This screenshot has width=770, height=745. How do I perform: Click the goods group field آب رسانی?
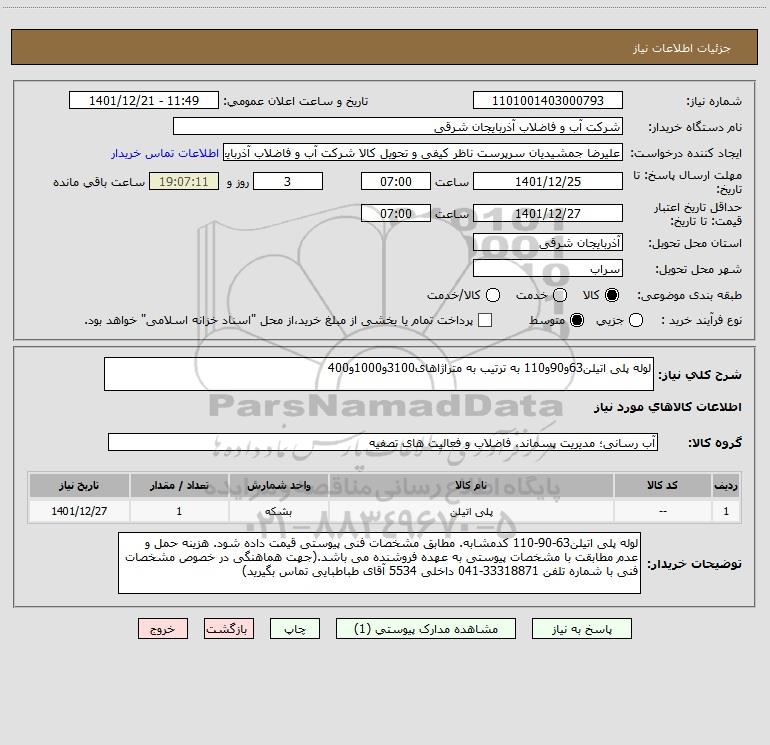tap(383, 442)
